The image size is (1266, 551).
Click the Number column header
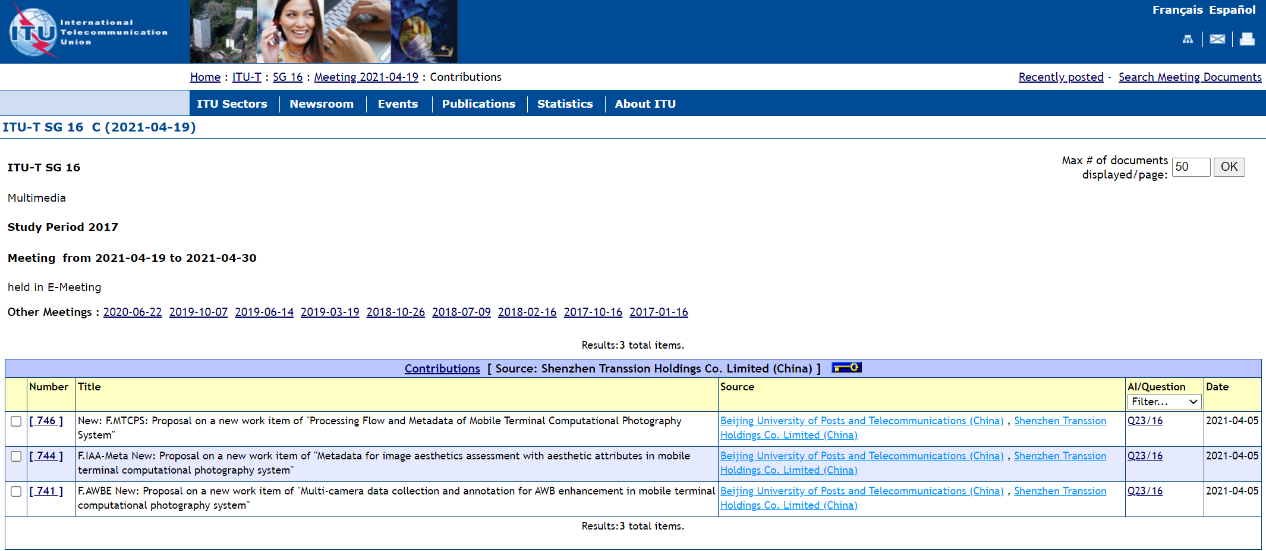(x=49, y=387)
